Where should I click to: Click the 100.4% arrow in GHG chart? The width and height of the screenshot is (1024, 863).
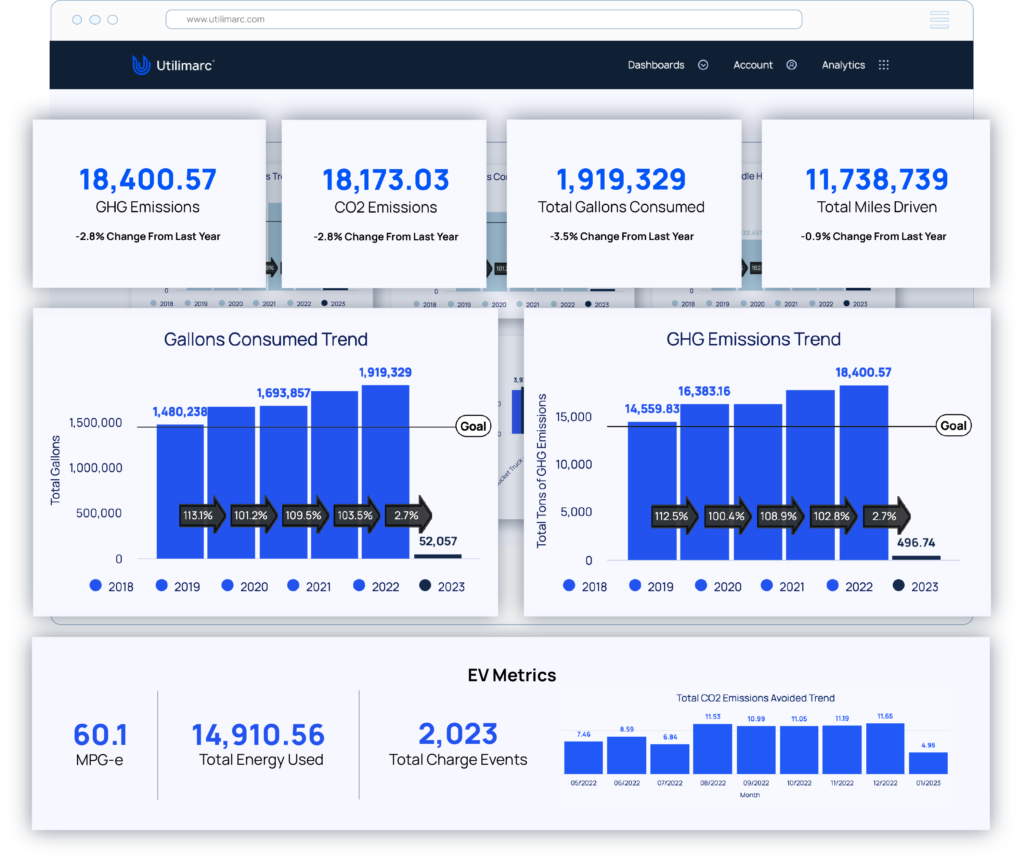click(728, 516)
